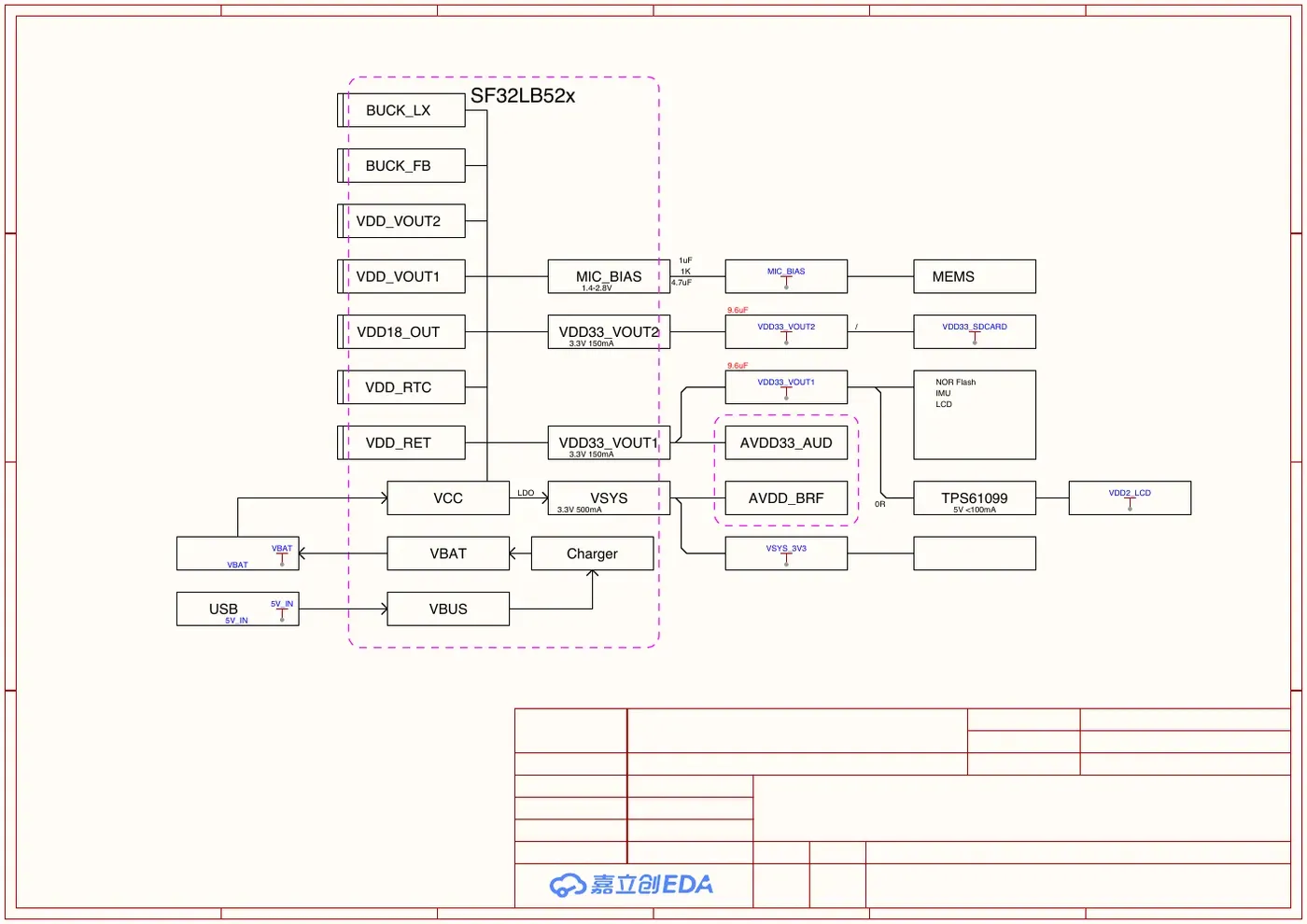Select the AVDD33_AUD block
Image resolution: width=1307 pixels, height=924 pixels.
click(x=786, y=443)
